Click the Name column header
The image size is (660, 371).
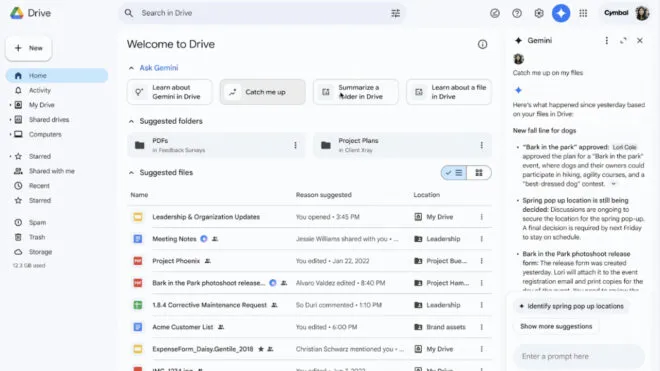click(x=139, y=195)
